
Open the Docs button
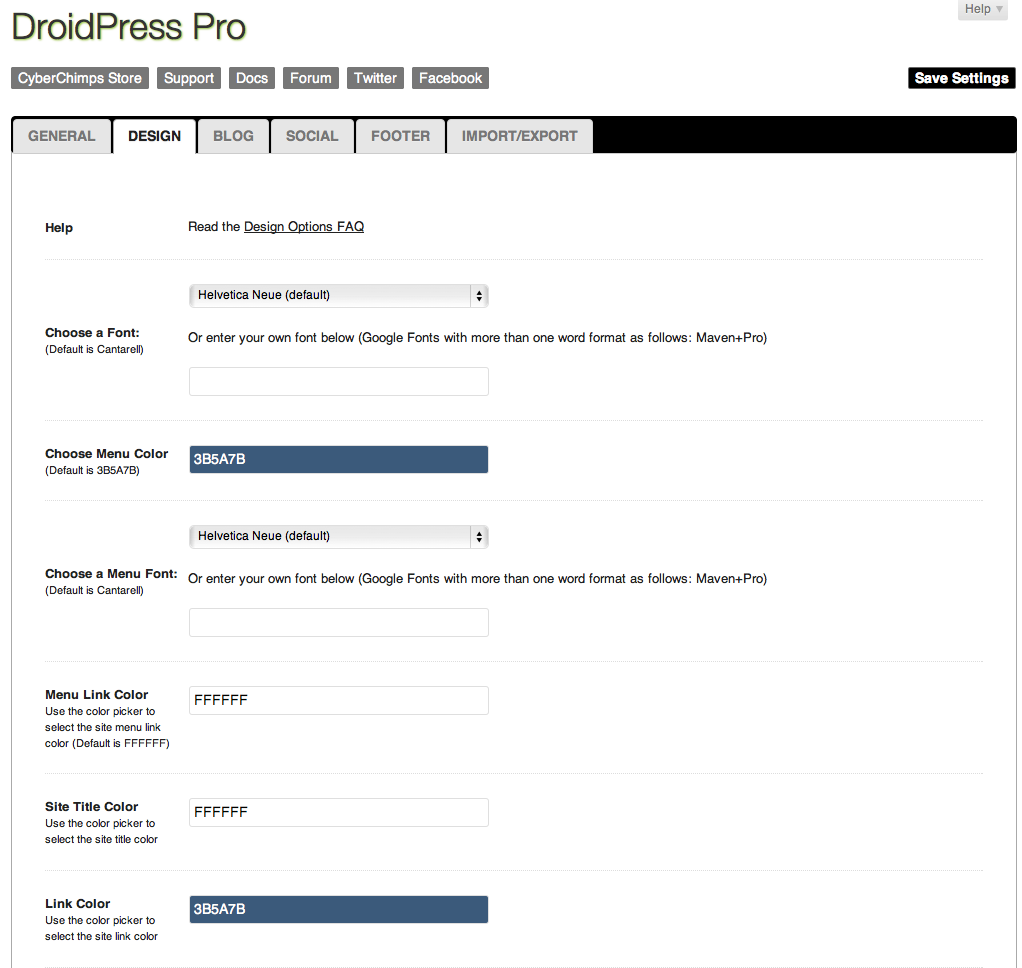252,78
